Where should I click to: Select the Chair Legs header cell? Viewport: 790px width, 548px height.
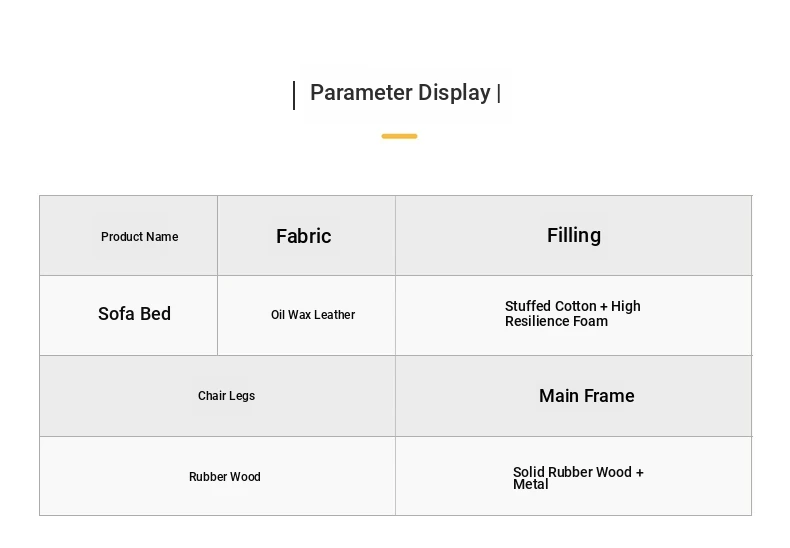tap(218, 396)
